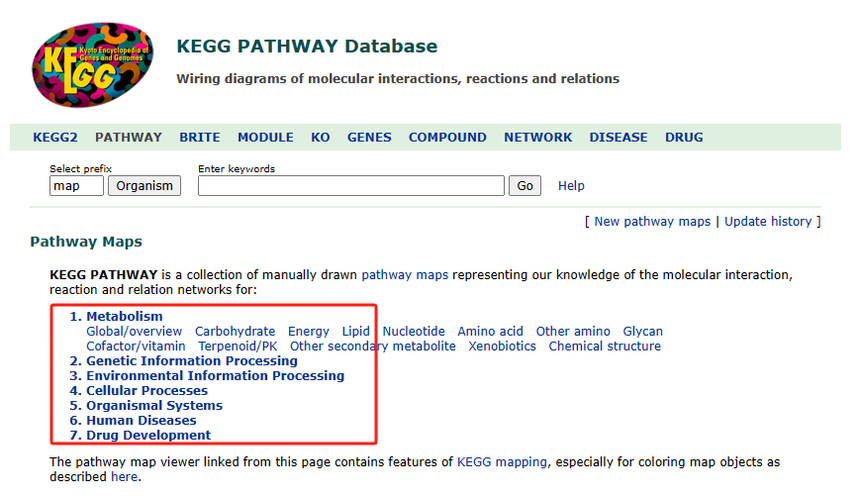Click the Organism button

[x=144, y=185]
